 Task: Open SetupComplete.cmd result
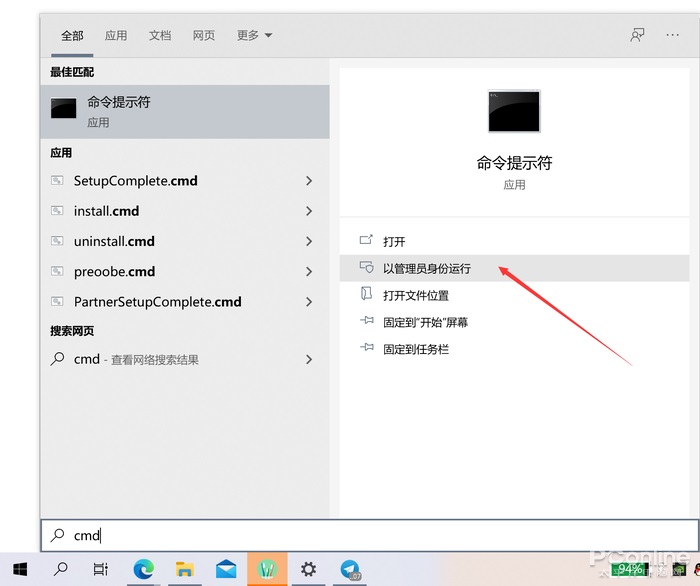185,181
